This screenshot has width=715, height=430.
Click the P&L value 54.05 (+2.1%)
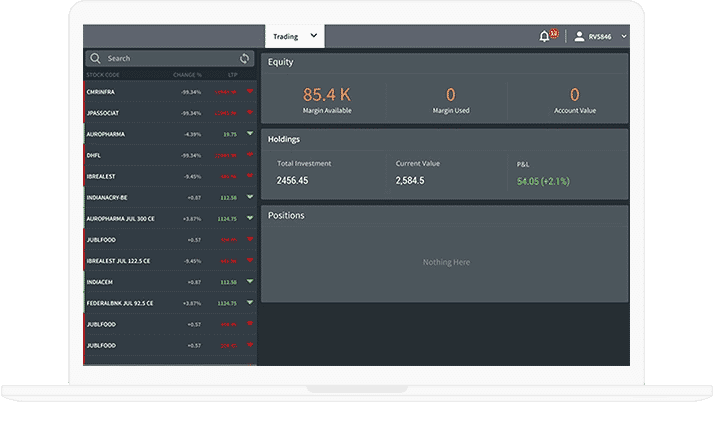point(543,181)
